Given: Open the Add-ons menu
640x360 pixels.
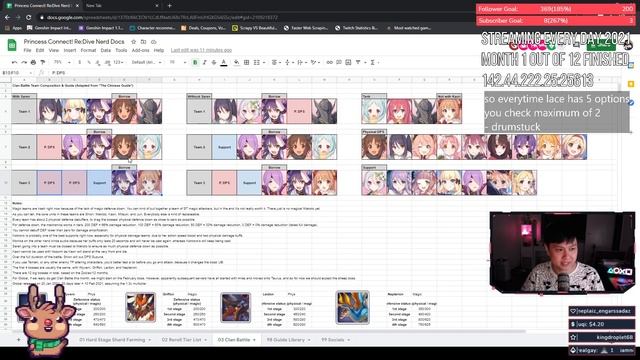Looking at the screenshot, I should [x=140, y=50].
